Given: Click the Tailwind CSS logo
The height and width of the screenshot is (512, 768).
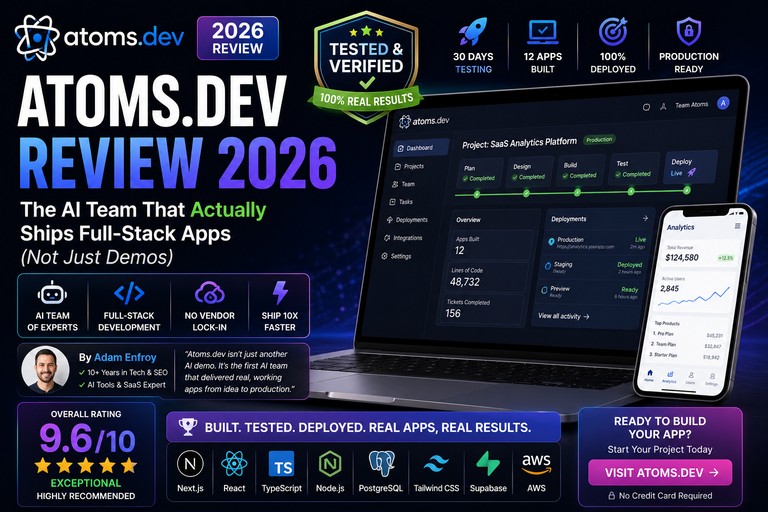Looking at the screenshot, I should click(436, 463).
